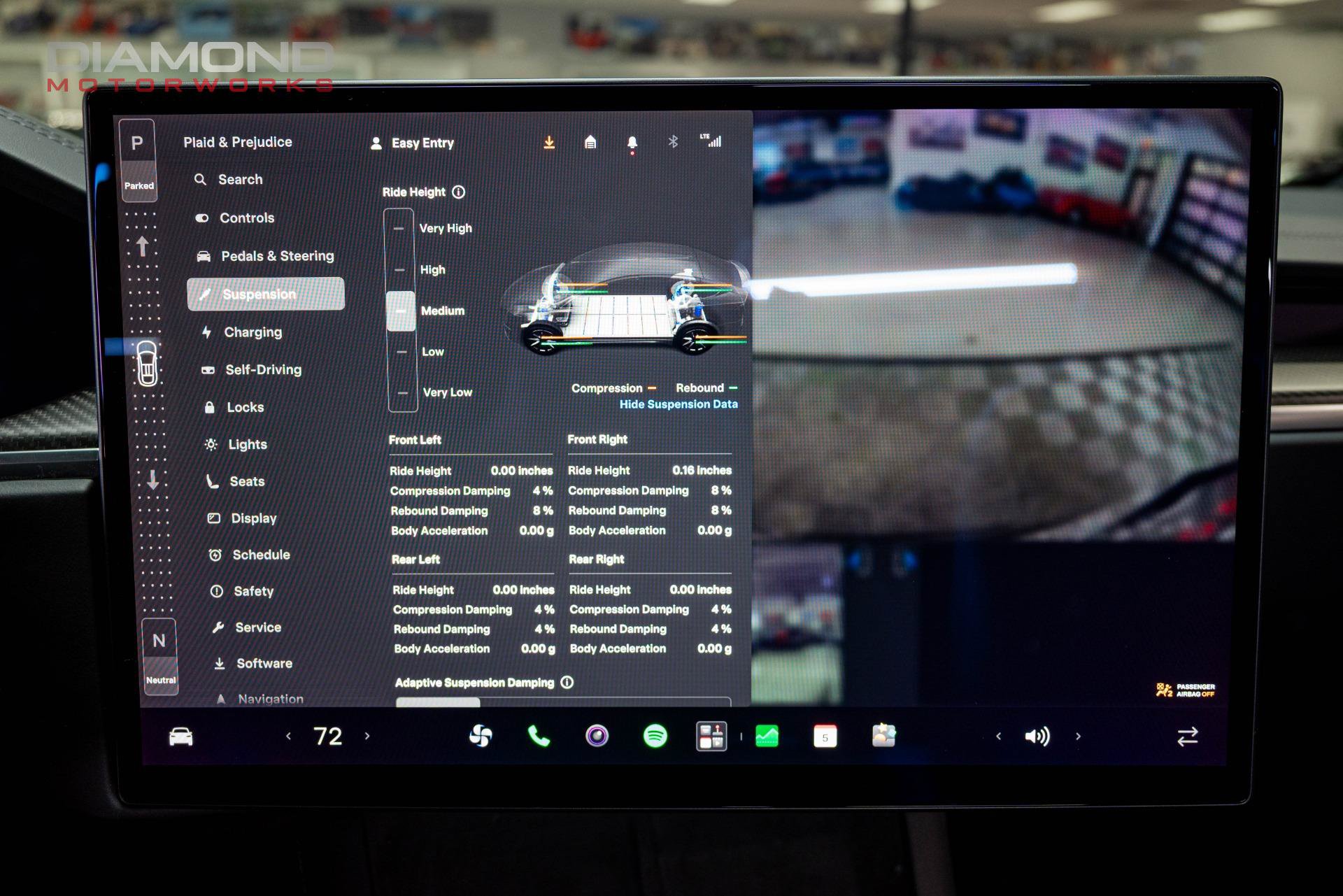Open the Camera app
1343x896 pixels.
pyautogui.click(x=597, y=736)
